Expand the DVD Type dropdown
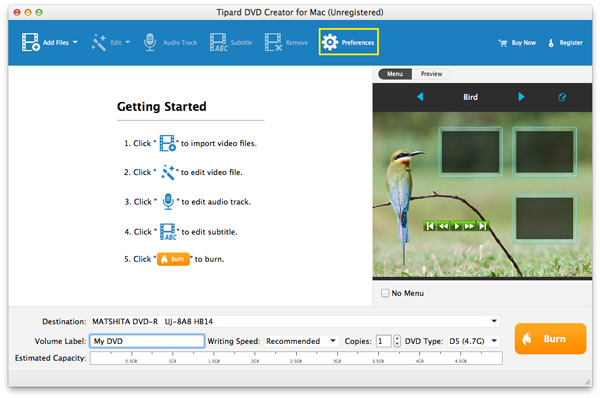600x398 pixels. [473, 341]
